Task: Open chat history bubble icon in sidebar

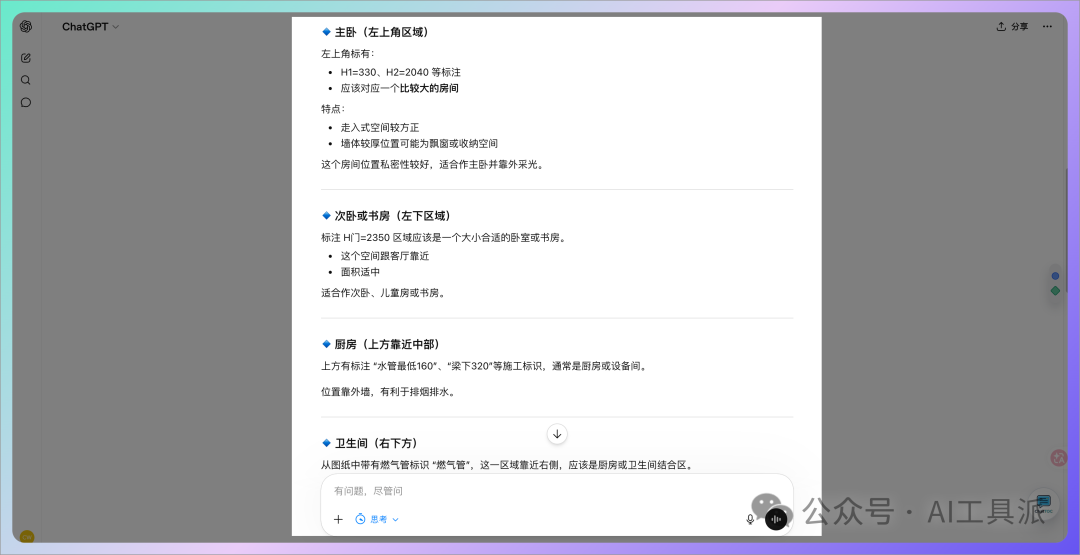Action: coord(25,103)
